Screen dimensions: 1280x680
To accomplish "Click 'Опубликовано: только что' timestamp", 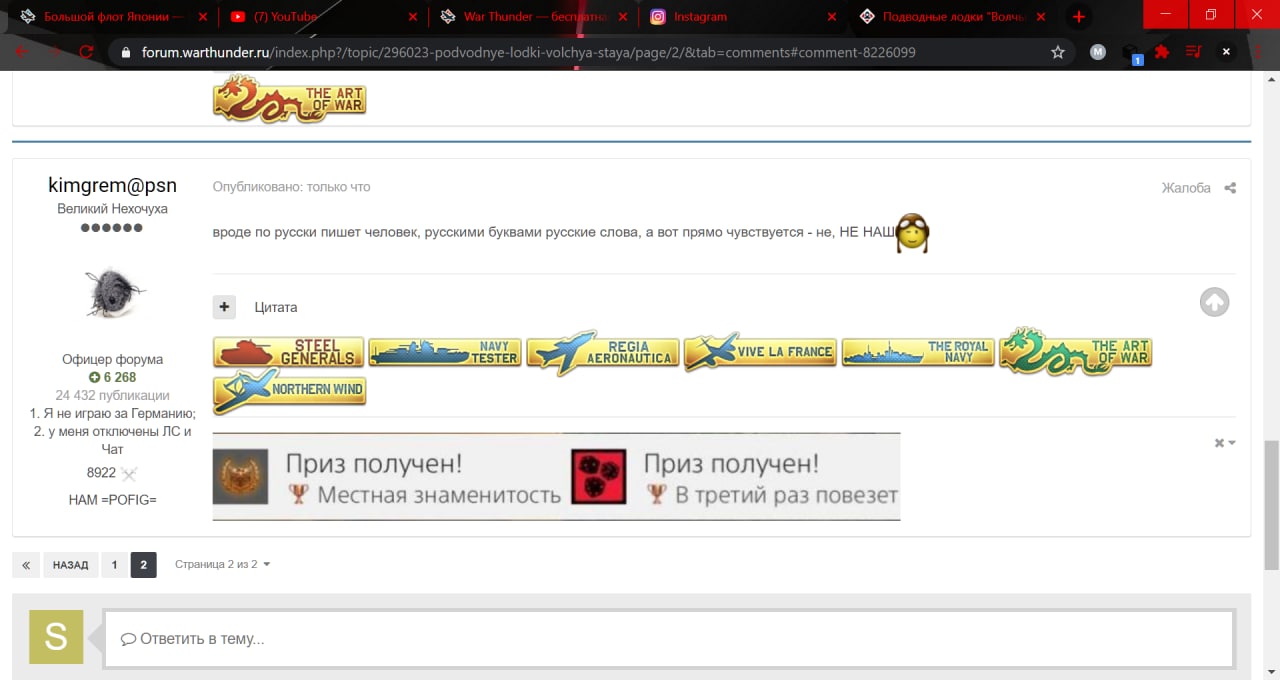I will click(291, 187).
